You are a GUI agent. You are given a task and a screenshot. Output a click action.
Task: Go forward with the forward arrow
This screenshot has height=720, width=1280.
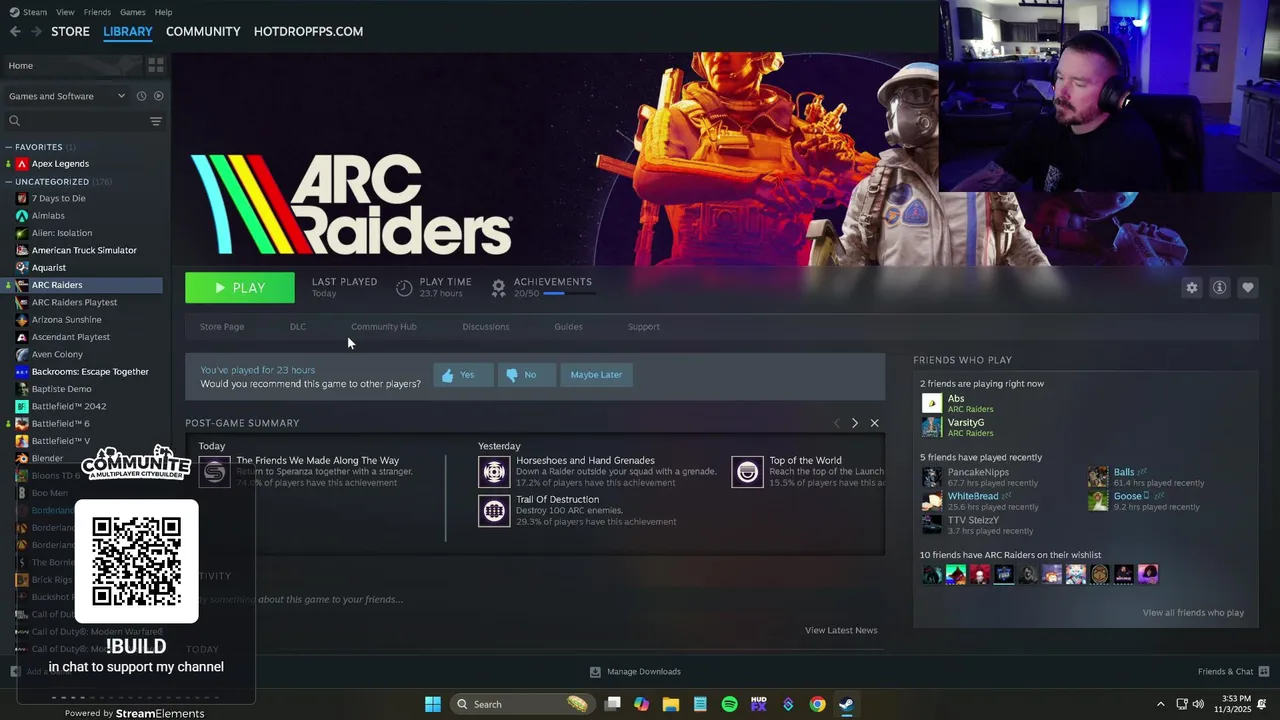[x=37, y=32]
